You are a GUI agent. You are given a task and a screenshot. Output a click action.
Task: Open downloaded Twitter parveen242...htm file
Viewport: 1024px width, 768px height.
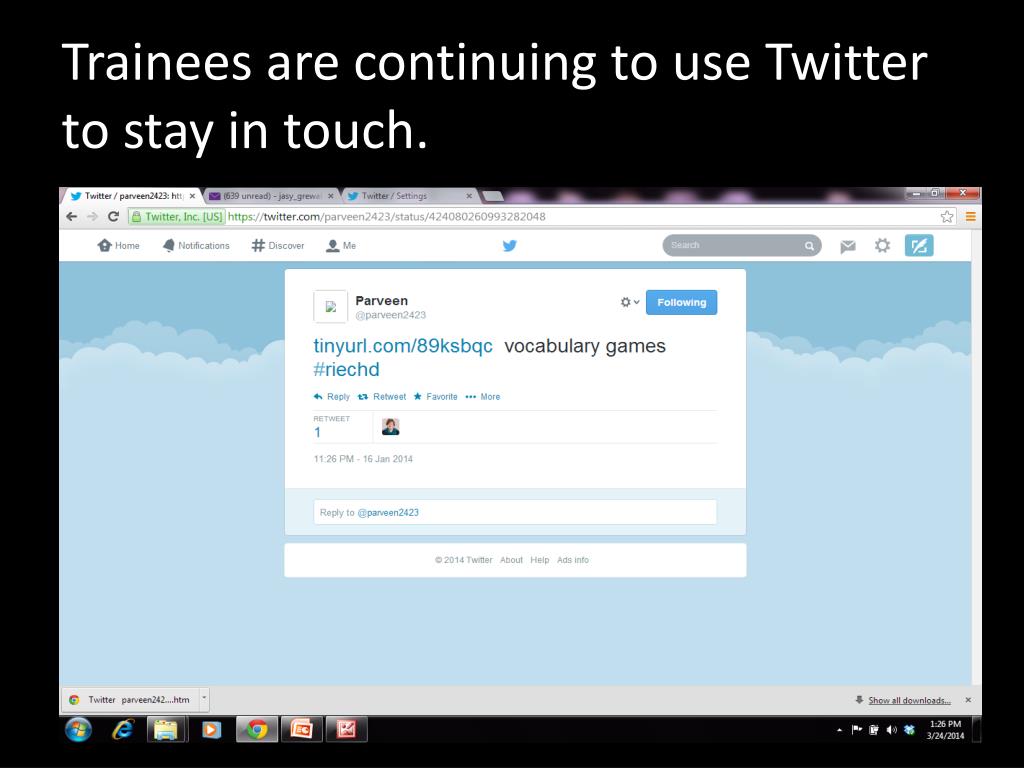click(129, 699)
